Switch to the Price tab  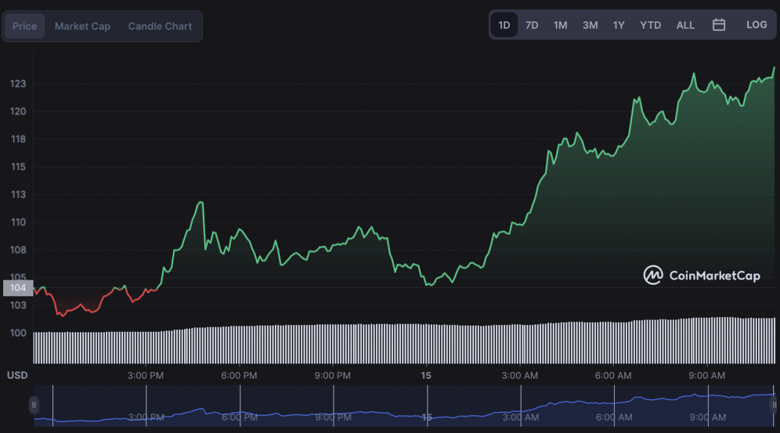(25, 26)
